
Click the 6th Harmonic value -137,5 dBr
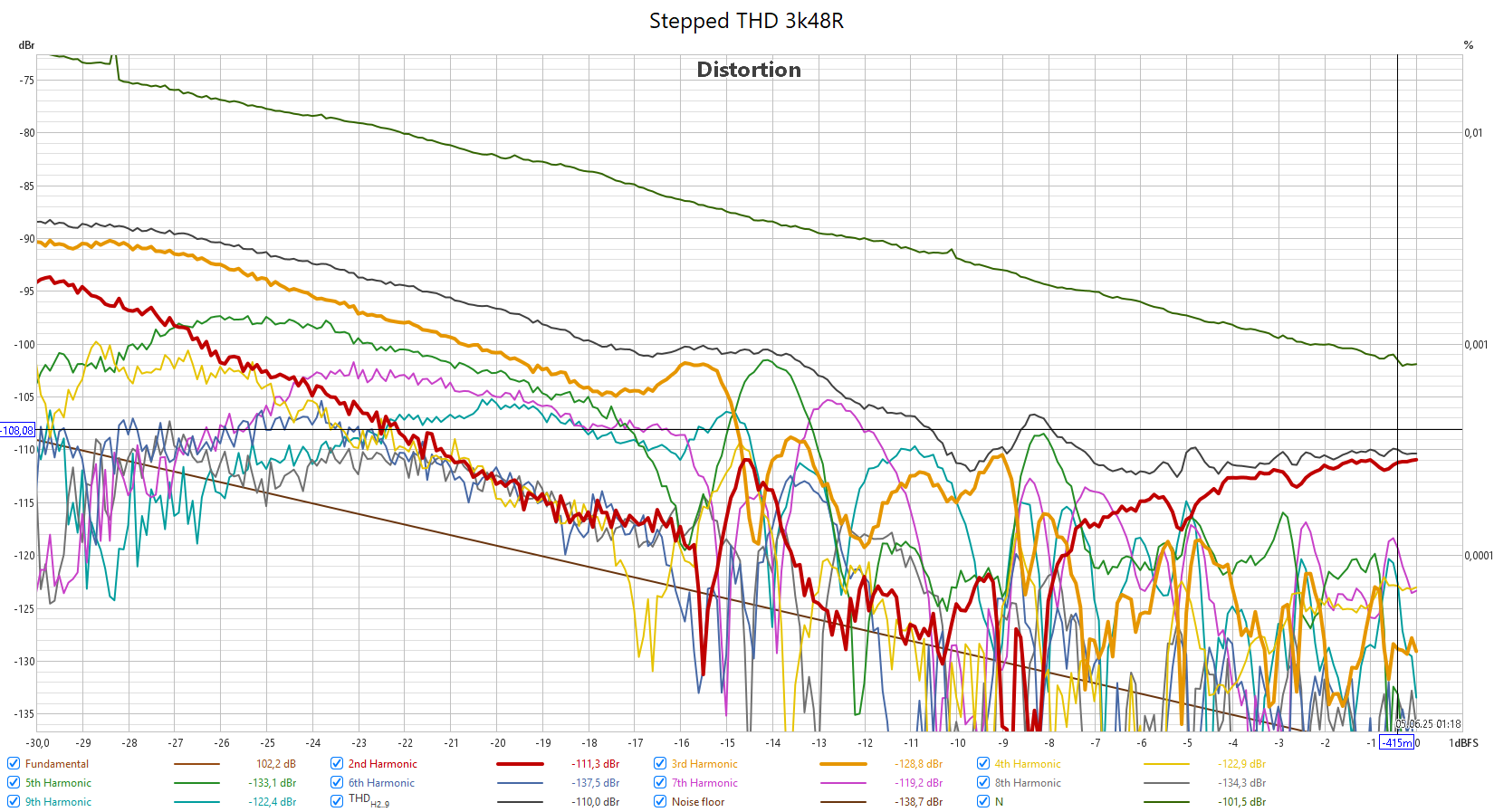pyautogui.click(x=596, y=783)
